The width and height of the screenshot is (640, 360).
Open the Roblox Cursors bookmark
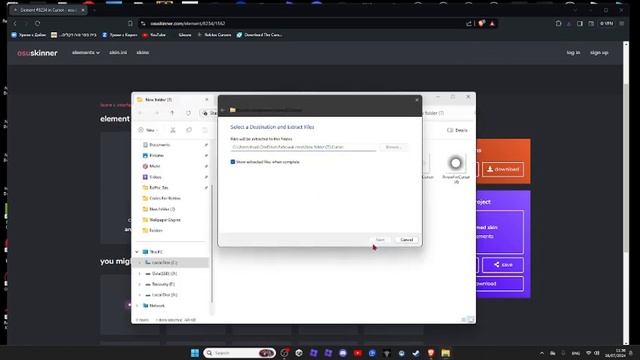(x=214, y=35)
